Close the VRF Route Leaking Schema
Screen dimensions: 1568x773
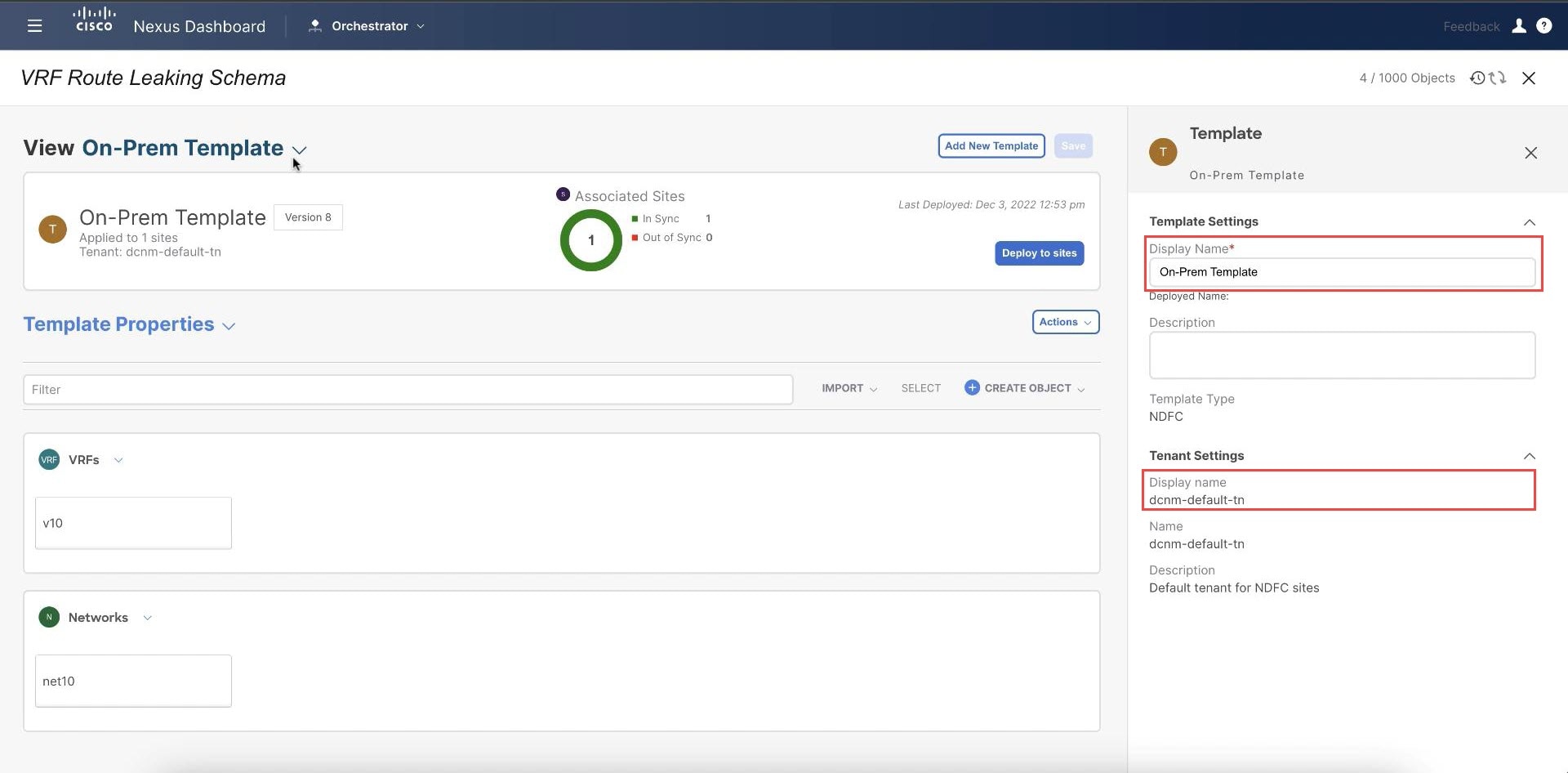coord(1529,78)
